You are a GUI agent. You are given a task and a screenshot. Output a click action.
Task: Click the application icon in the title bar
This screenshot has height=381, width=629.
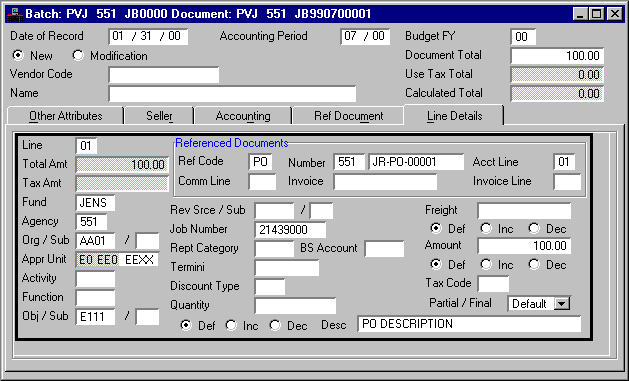click(14, 14)
